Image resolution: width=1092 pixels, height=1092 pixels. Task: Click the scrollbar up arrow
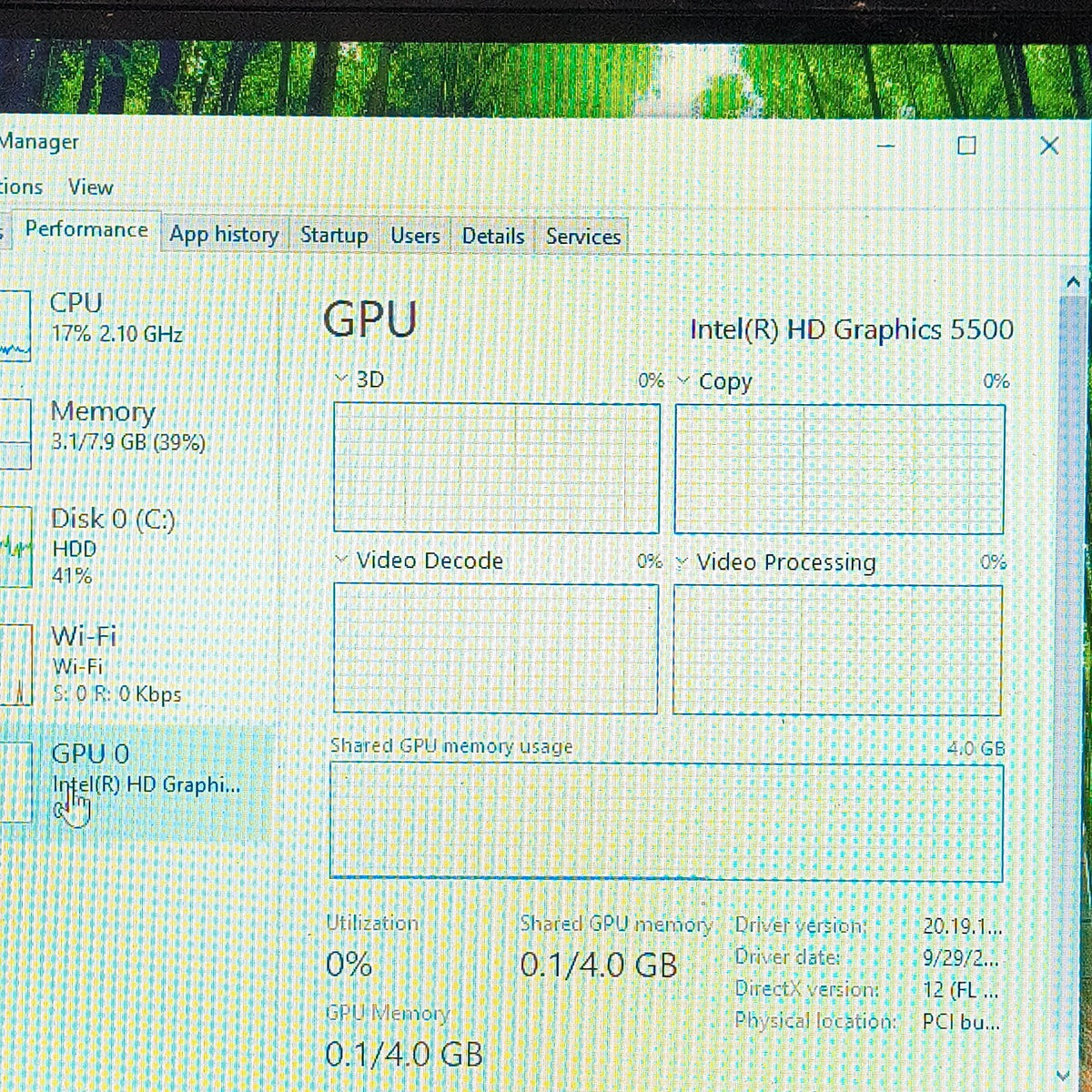[x=1074, y=283]
